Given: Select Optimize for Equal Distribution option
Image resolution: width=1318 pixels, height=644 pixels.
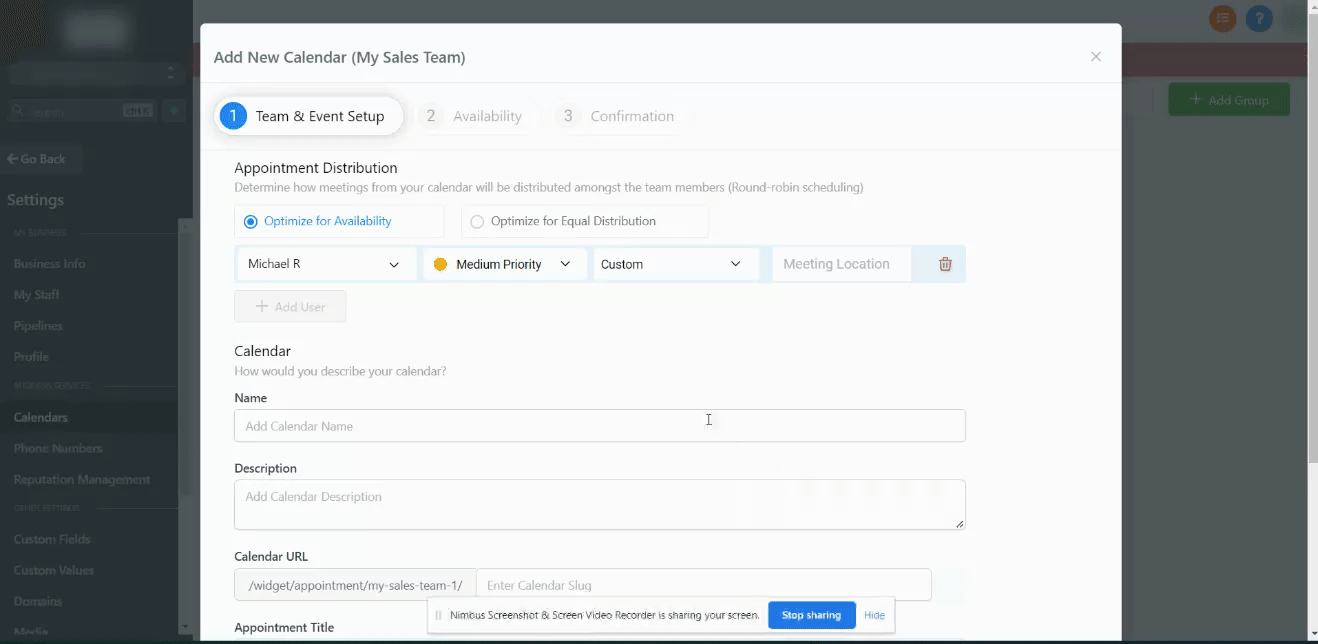Looking at the screenshot, I should point(477,222).
